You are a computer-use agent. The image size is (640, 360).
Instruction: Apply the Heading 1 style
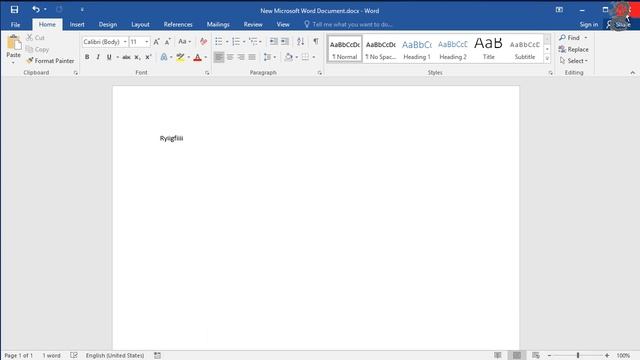click(417, 49)
